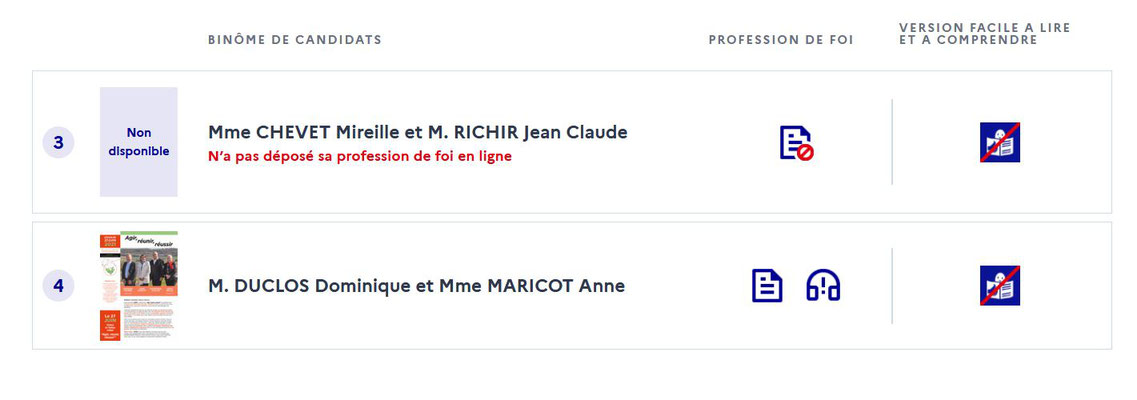
Task: Click the candidates' group photo in the flyer
Action: coord(149,267)
